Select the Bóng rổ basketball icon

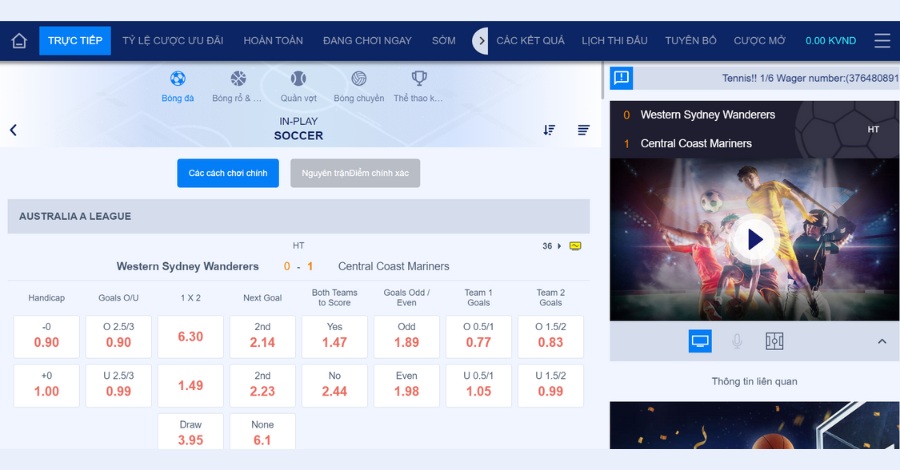238,79
